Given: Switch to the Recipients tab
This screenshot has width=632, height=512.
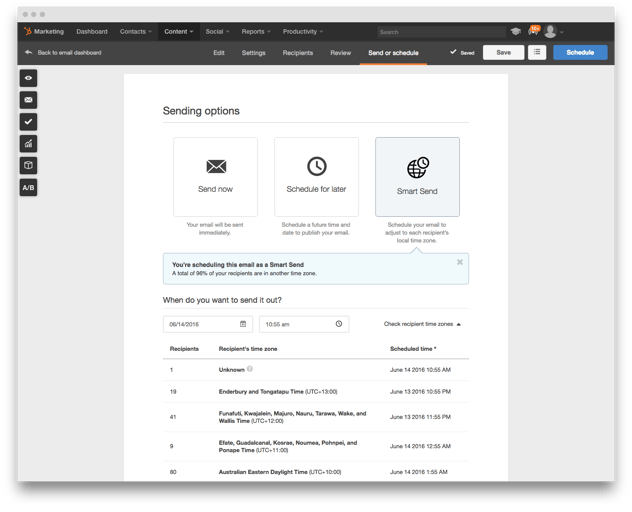Looking at the screenshot, I should (x=298, y=53).
